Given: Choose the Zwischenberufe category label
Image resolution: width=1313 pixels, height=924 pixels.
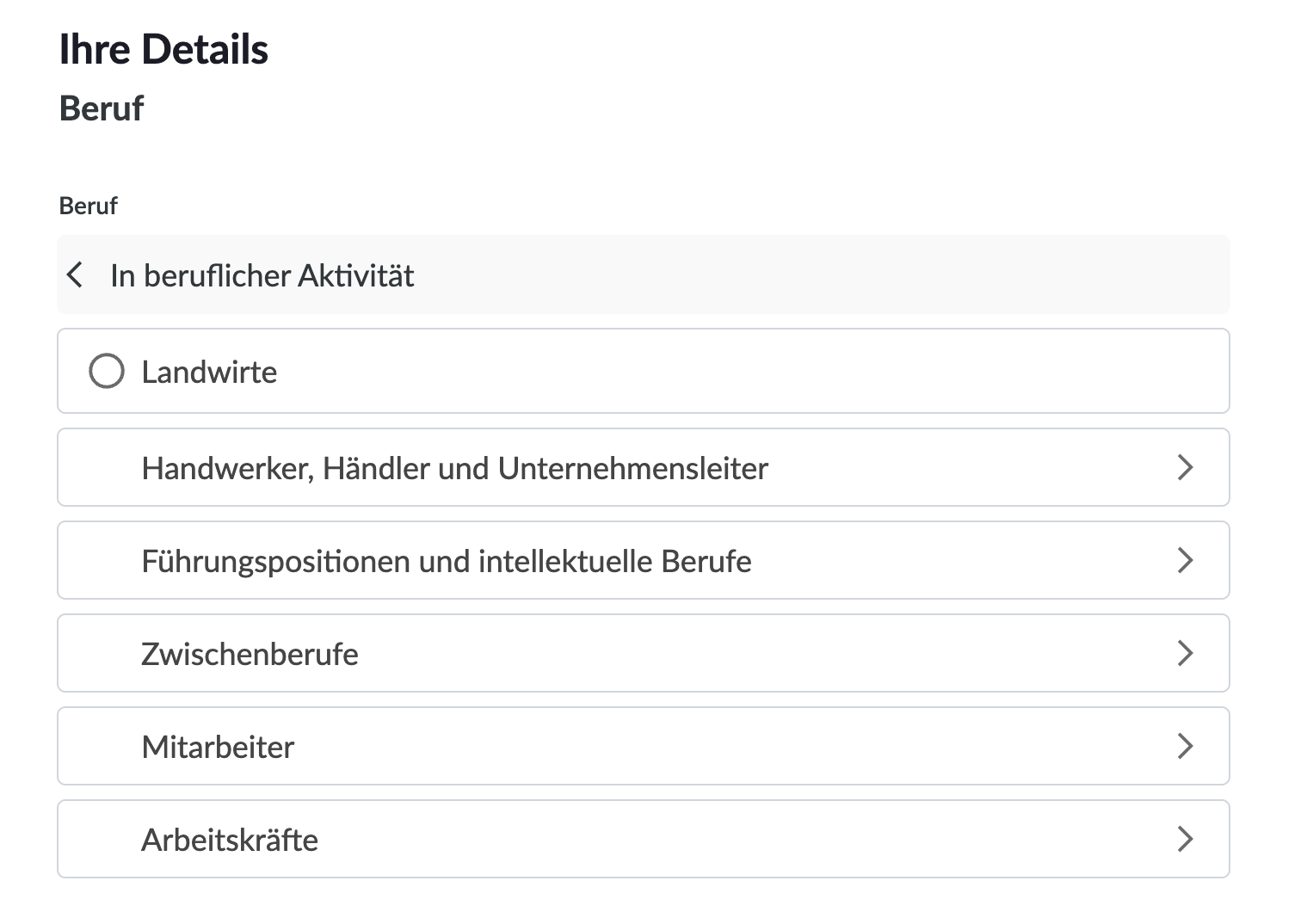Looking at the screenshot, I should [x=250, y=655].
